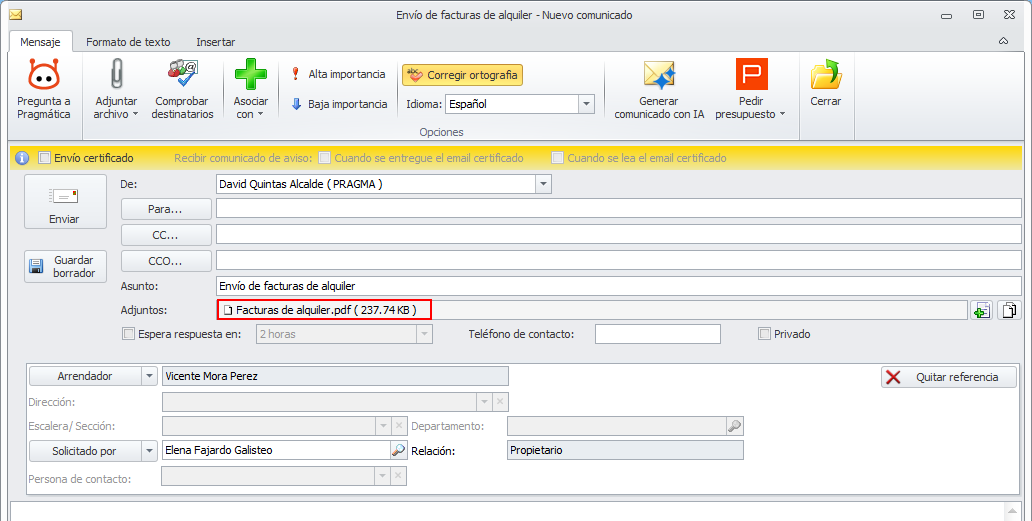Mark message as Alta importancia
The height and width of the screenshot is (521, 1032).
point(338,74)
